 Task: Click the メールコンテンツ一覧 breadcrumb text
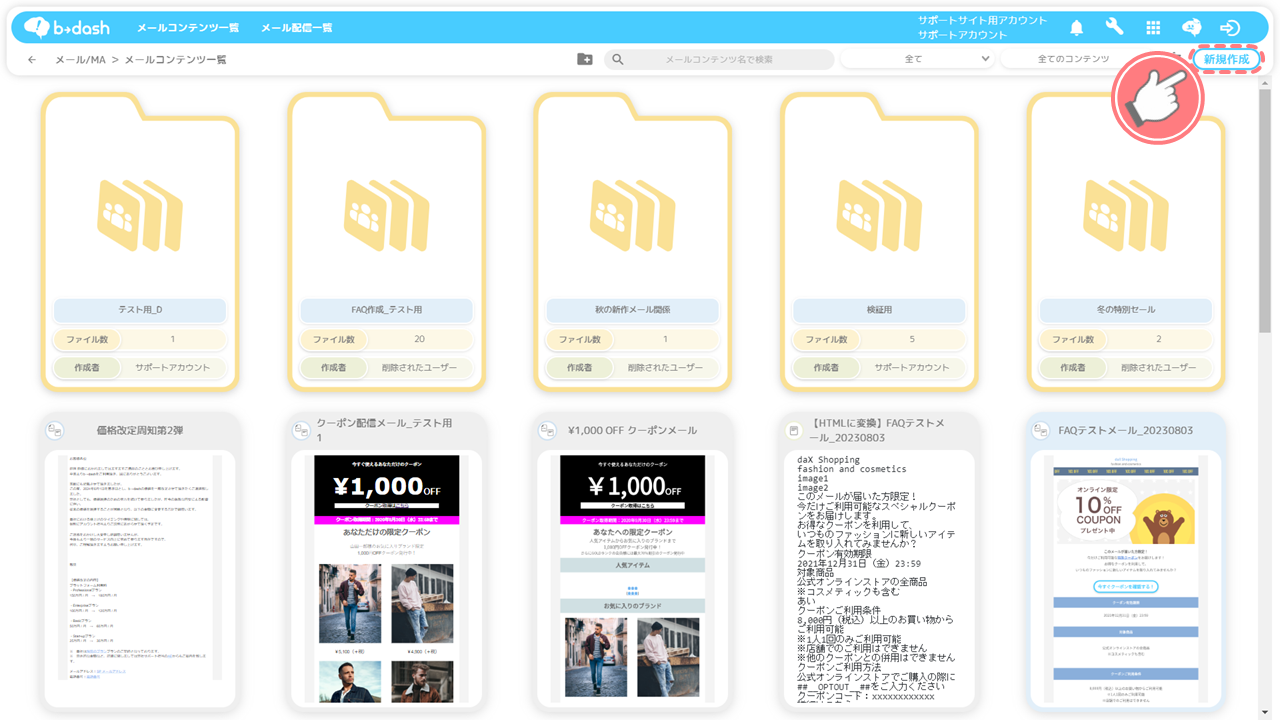coord(175,60)
